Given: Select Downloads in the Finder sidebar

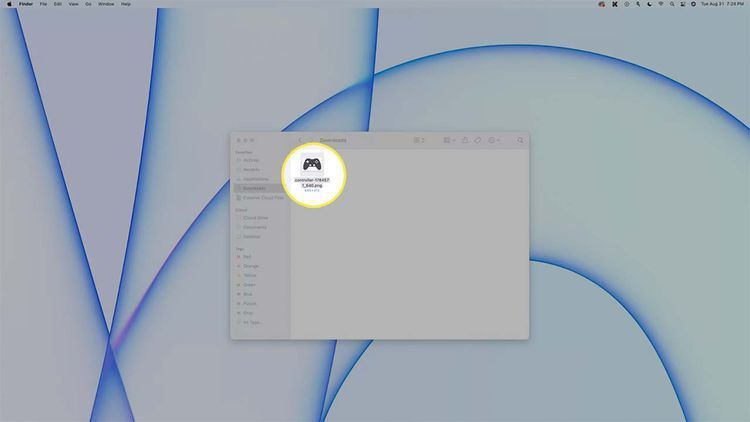Looking at the screenshot, I should point(253,188).
